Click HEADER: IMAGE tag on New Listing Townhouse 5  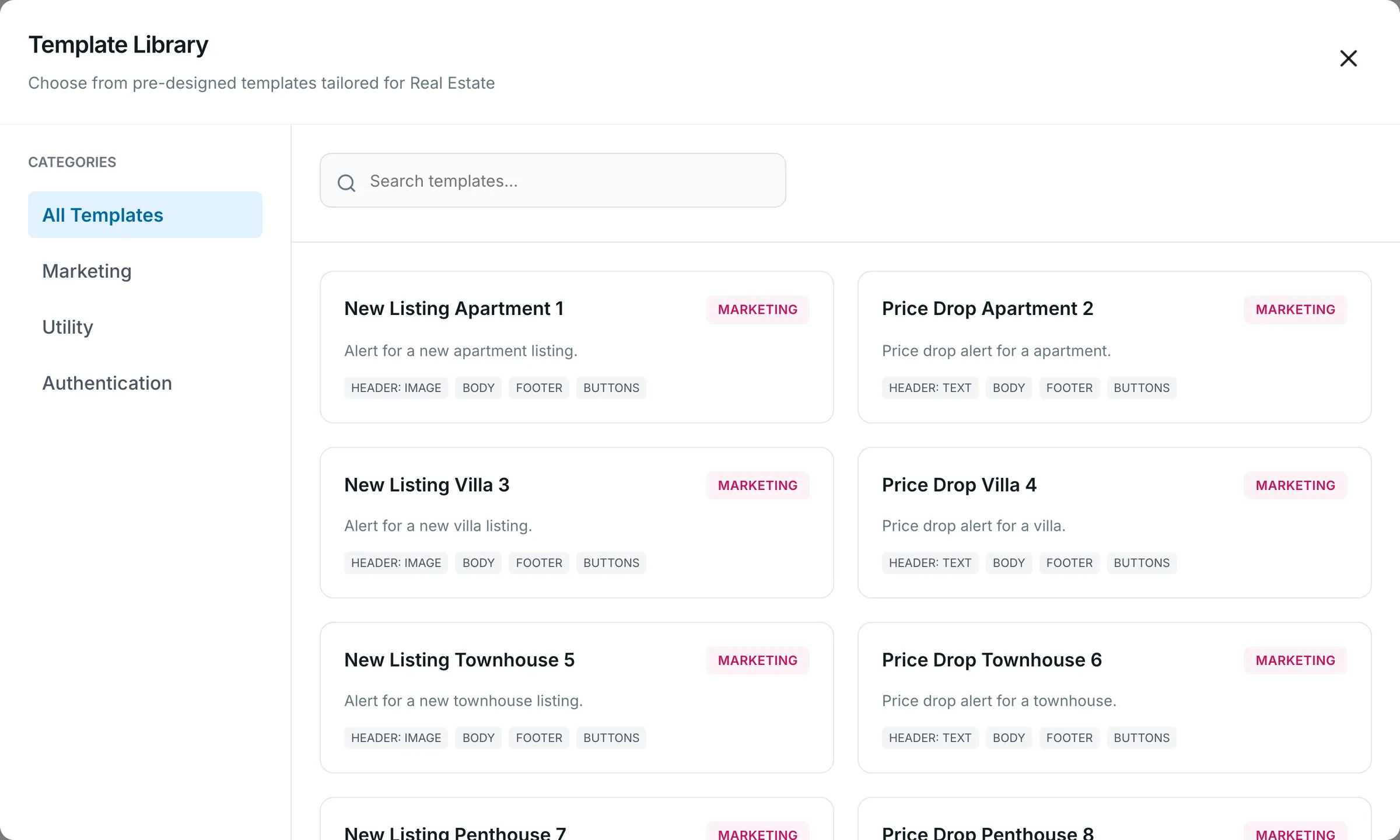pos(396,738)
